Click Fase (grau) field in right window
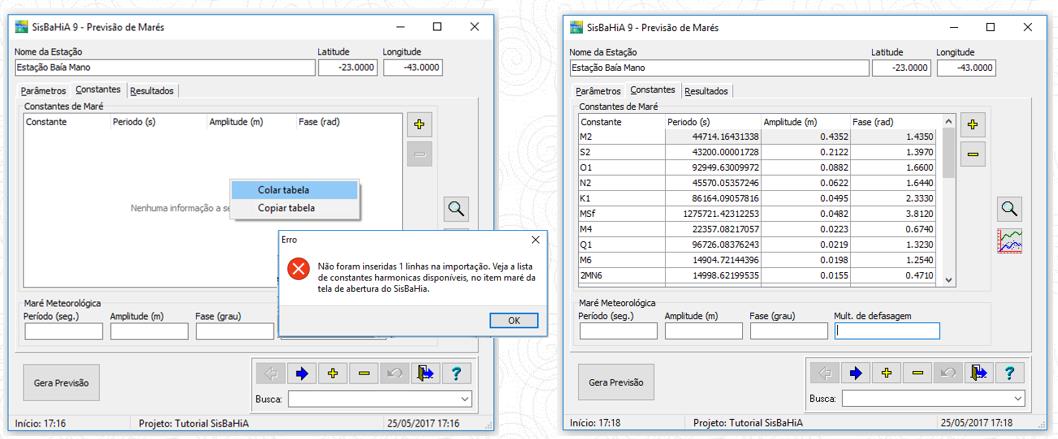This screenshot has height=439, width=1058. click(789, 330)
